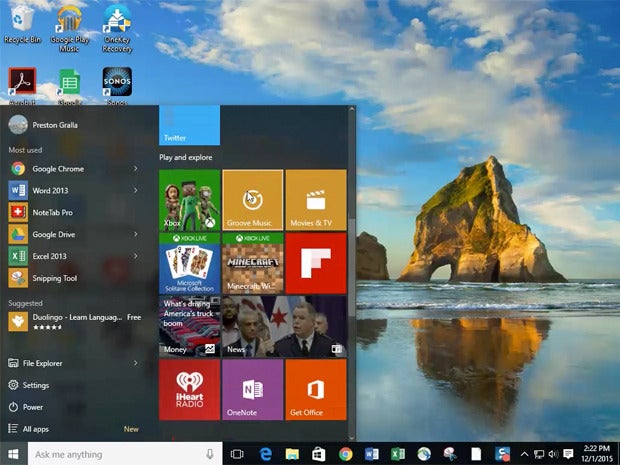Expand Word 2013 jump list arrow
The image size is (620, 465).
136,191
